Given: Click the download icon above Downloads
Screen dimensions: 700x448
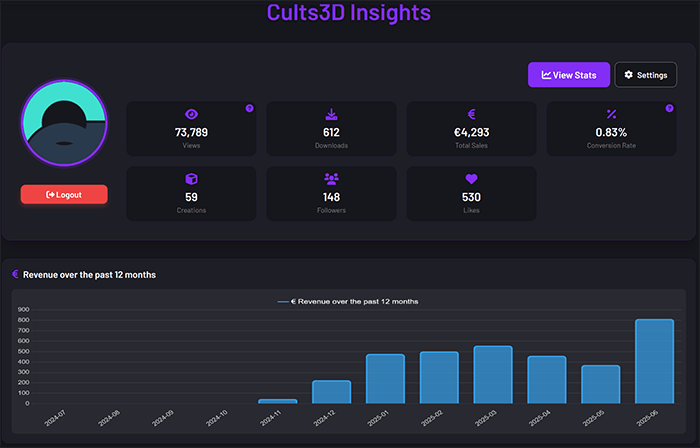Looking at the screenshot, I should [331, 115].
